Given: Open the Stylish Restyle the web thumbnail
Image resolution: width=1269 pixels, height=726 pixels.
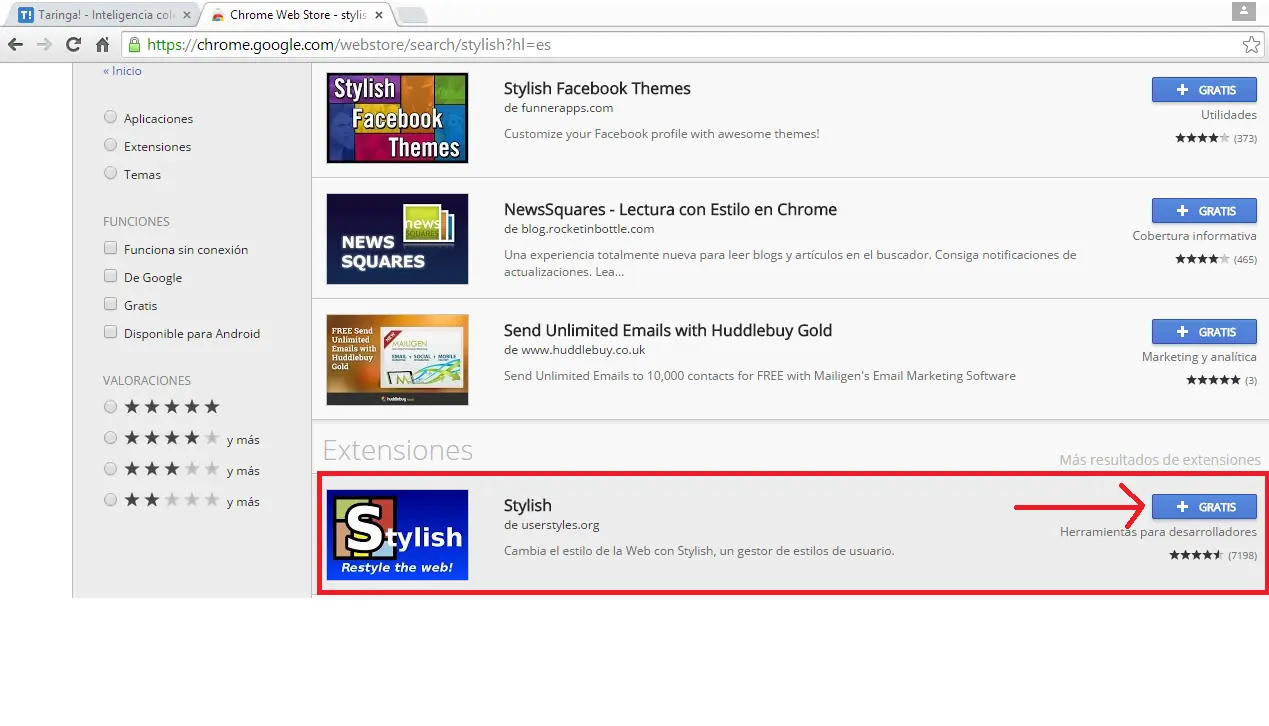Looking at the screenshot, I should (397, 535).
